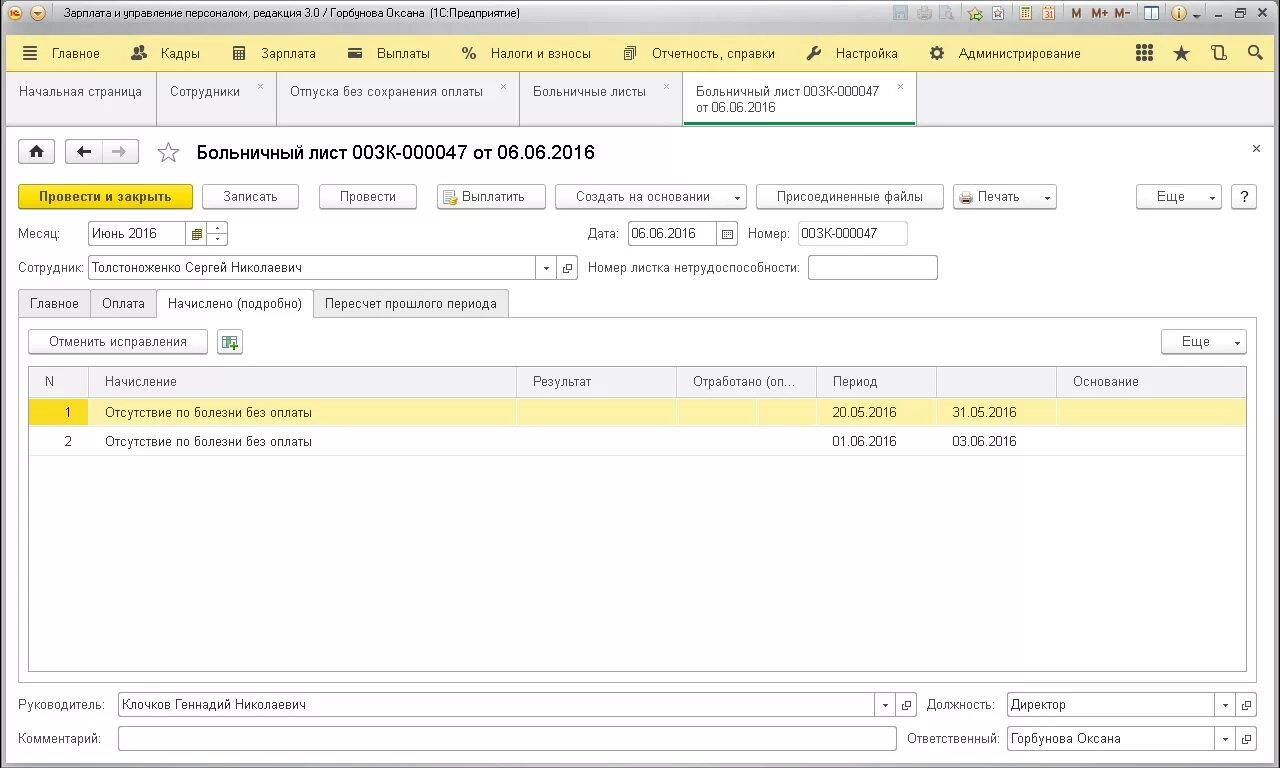The height and width of the screenshot is (768, 1280).
Task: Open Favorites with the black star icon
Action: [1182, 53]
